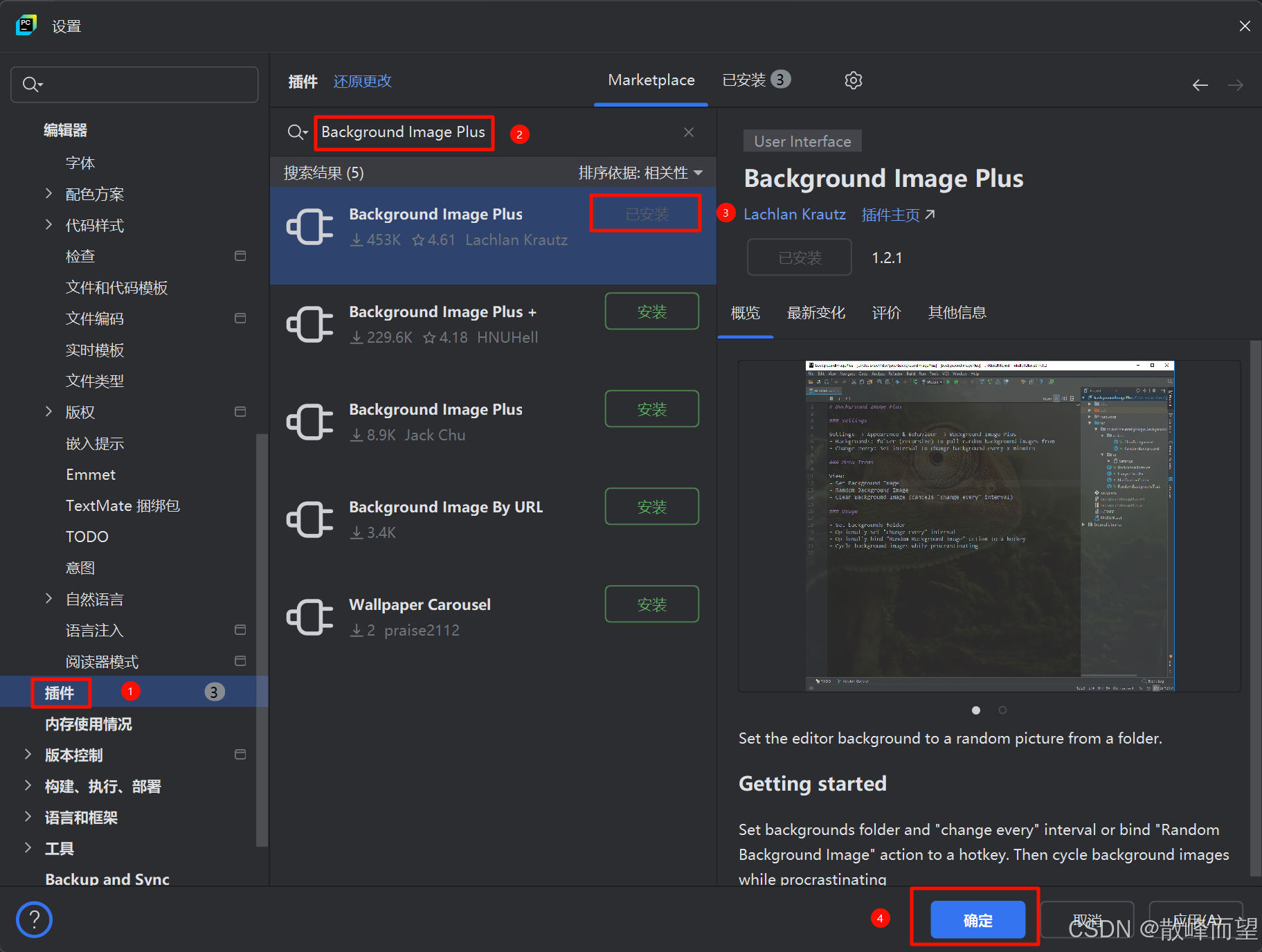
Task: Open the 评价 reviews tab
Action: [x=887, y=313]
